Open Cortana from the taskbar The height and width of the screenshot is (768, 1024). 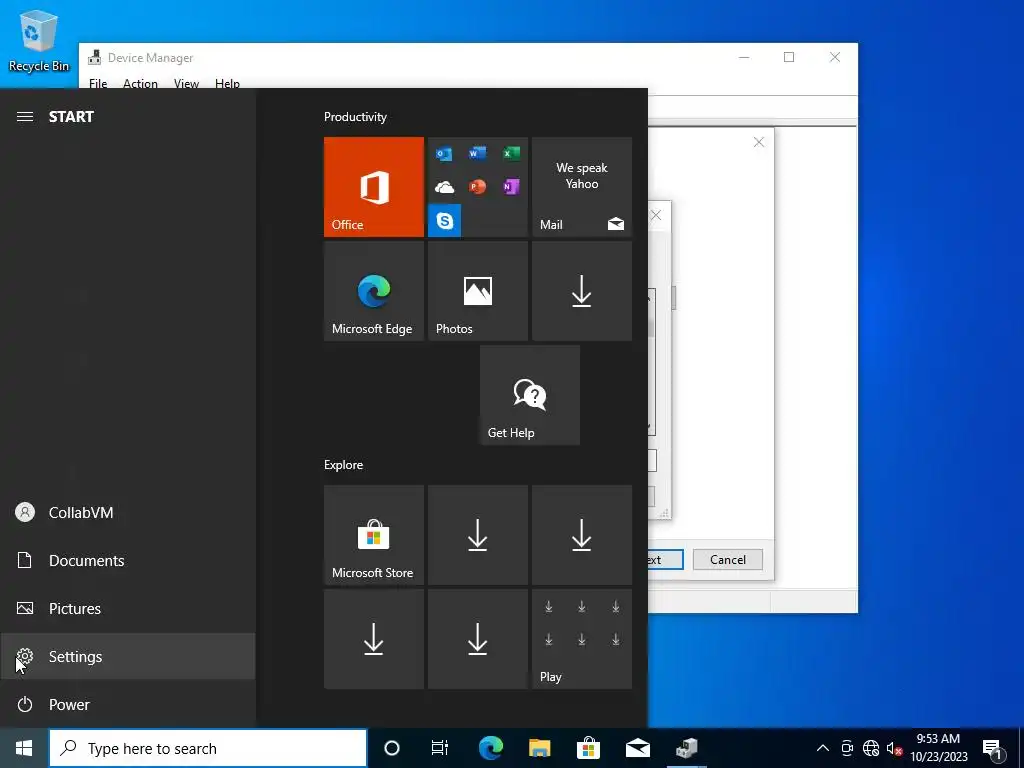pos(391,748)
